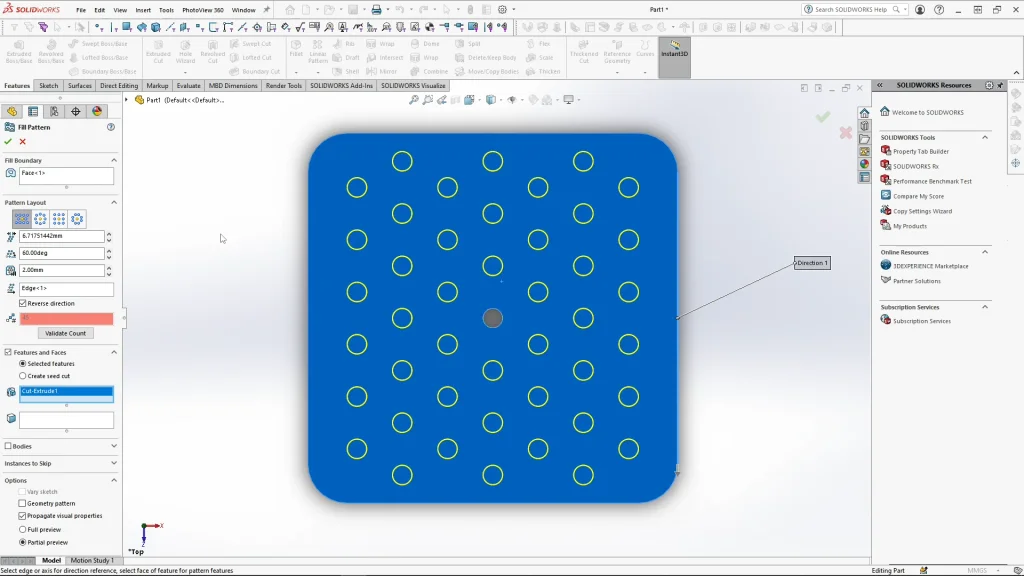Select the Perforation pattern layout icon
Screen dimensions: 1024x576
coord(22,219)
